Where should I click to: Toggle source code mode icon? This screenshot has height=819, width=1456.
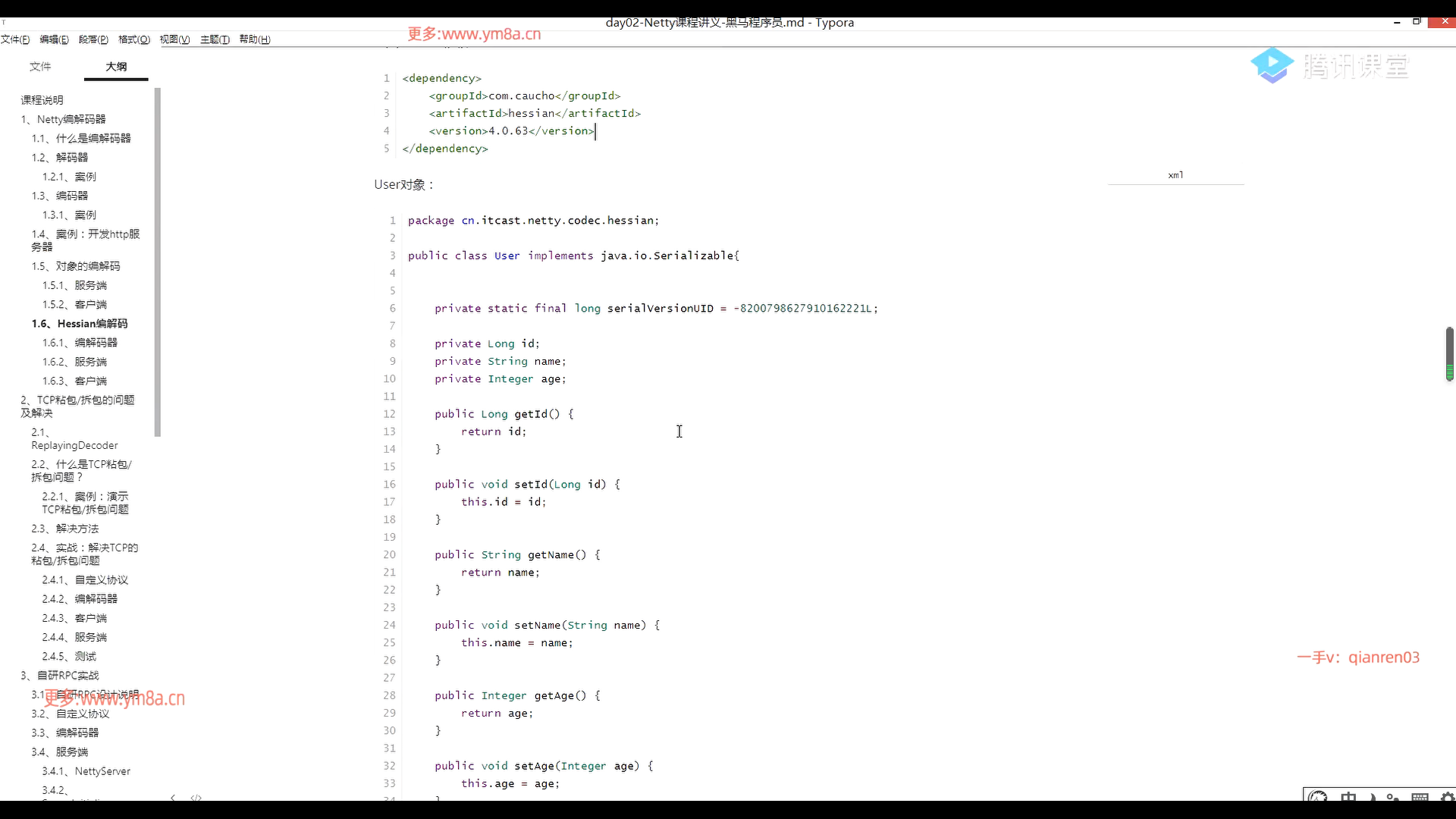(196, 797)
